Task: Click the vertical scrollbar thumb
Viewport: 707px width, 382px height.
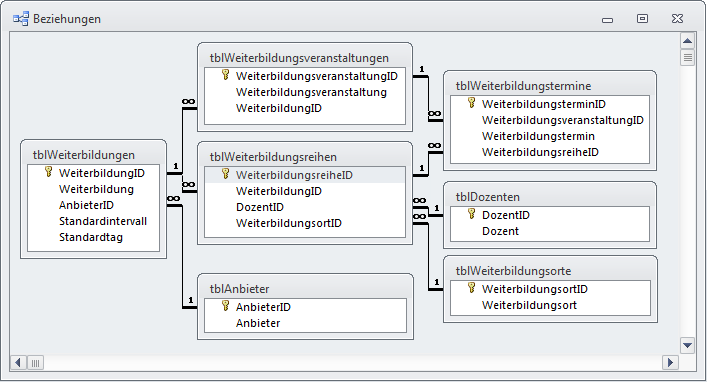Action: click(687, 58)
